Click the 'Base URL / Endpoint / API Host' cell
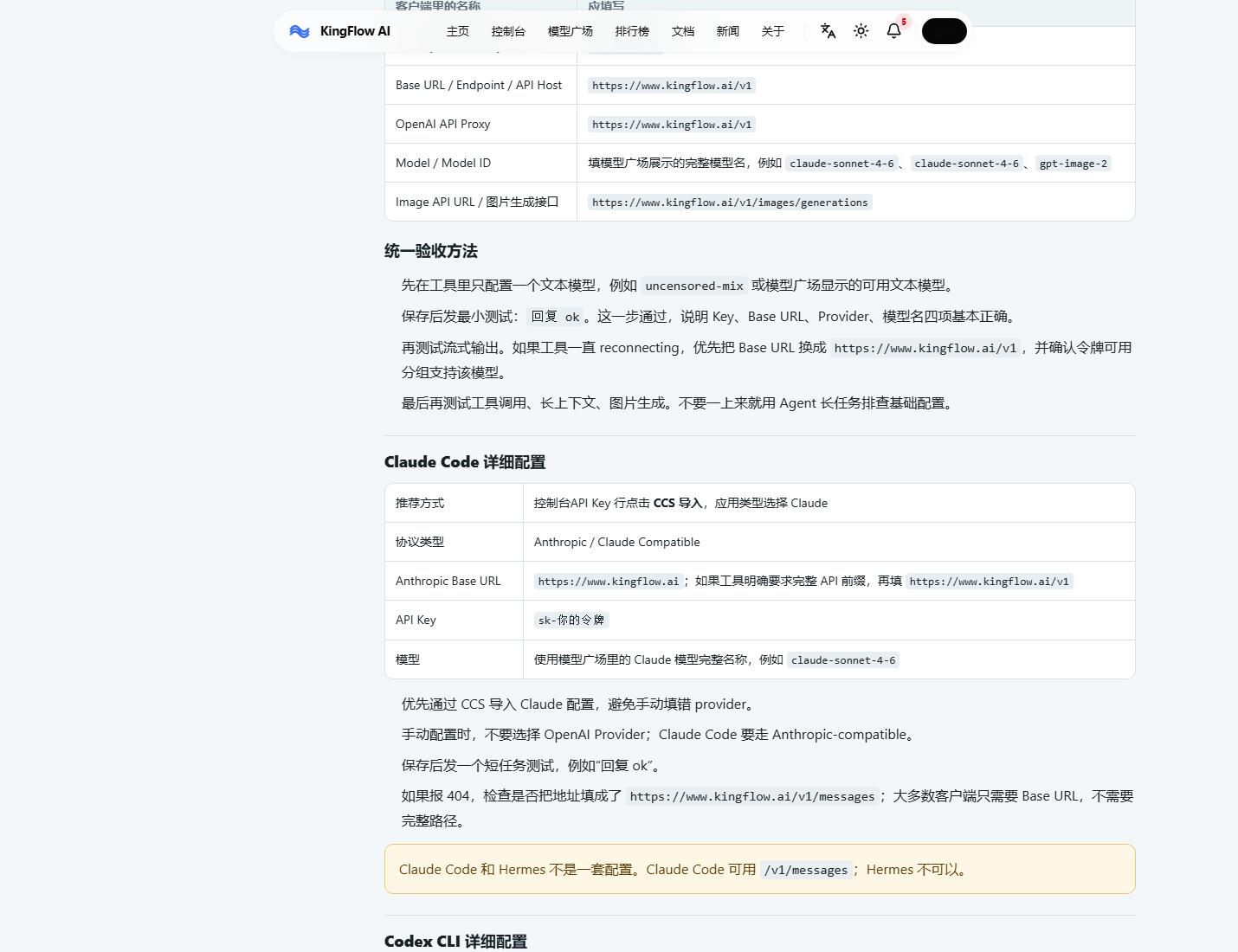Screen dimensions: 1238x952 click(x=480, y=85)
